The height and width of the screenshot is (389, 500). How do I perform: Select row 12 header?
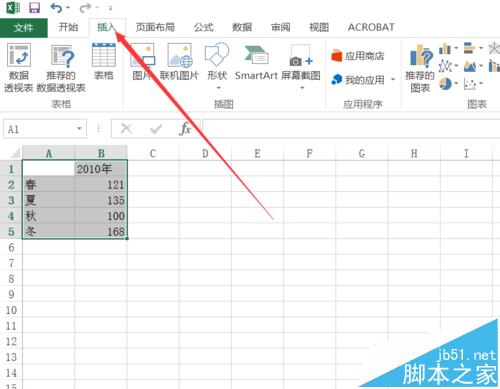11,341
